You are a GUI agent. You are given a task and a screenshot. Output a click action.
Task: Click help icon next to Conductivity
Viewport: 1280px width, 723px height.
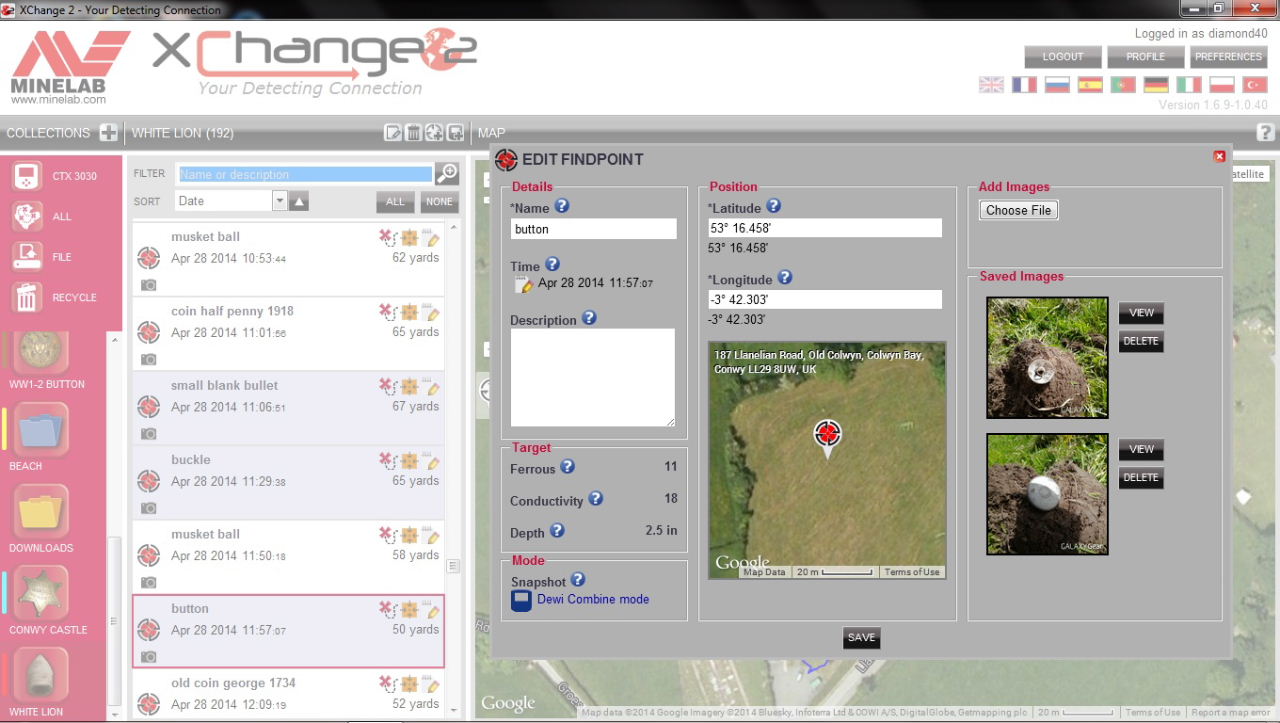[x=595, y=498]
